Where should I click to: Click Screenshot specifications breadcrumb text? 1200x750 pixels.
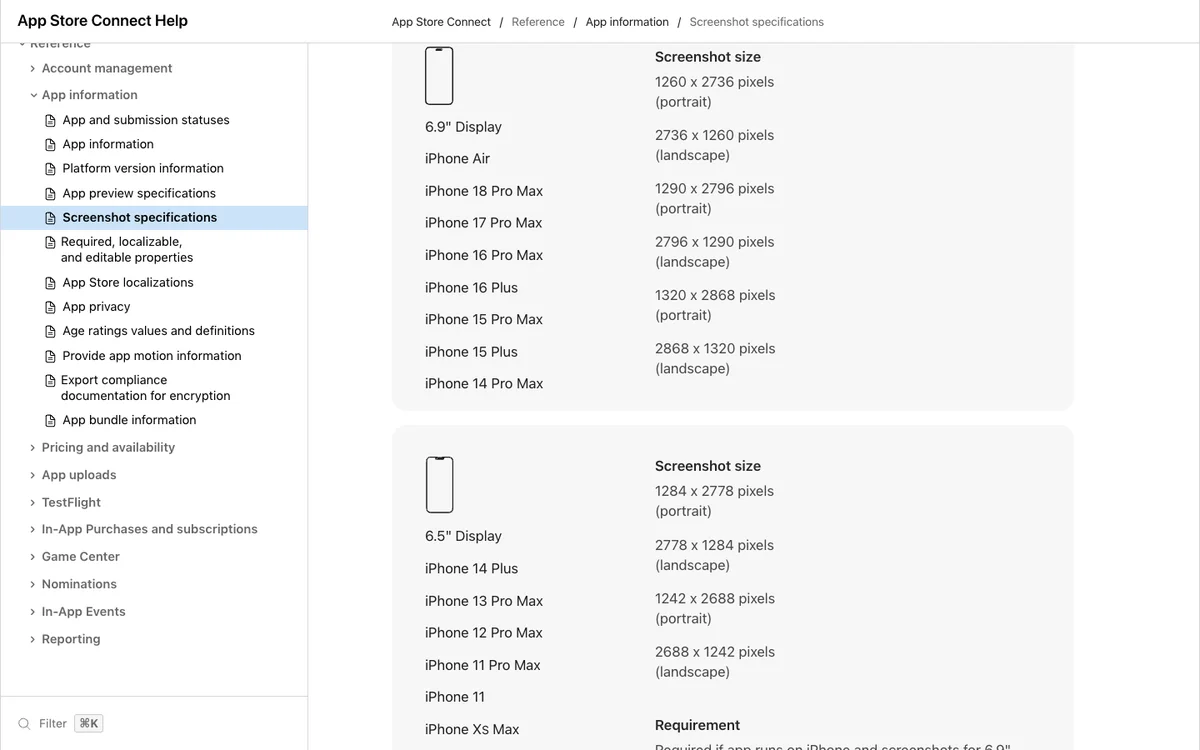tap(757, 22)
